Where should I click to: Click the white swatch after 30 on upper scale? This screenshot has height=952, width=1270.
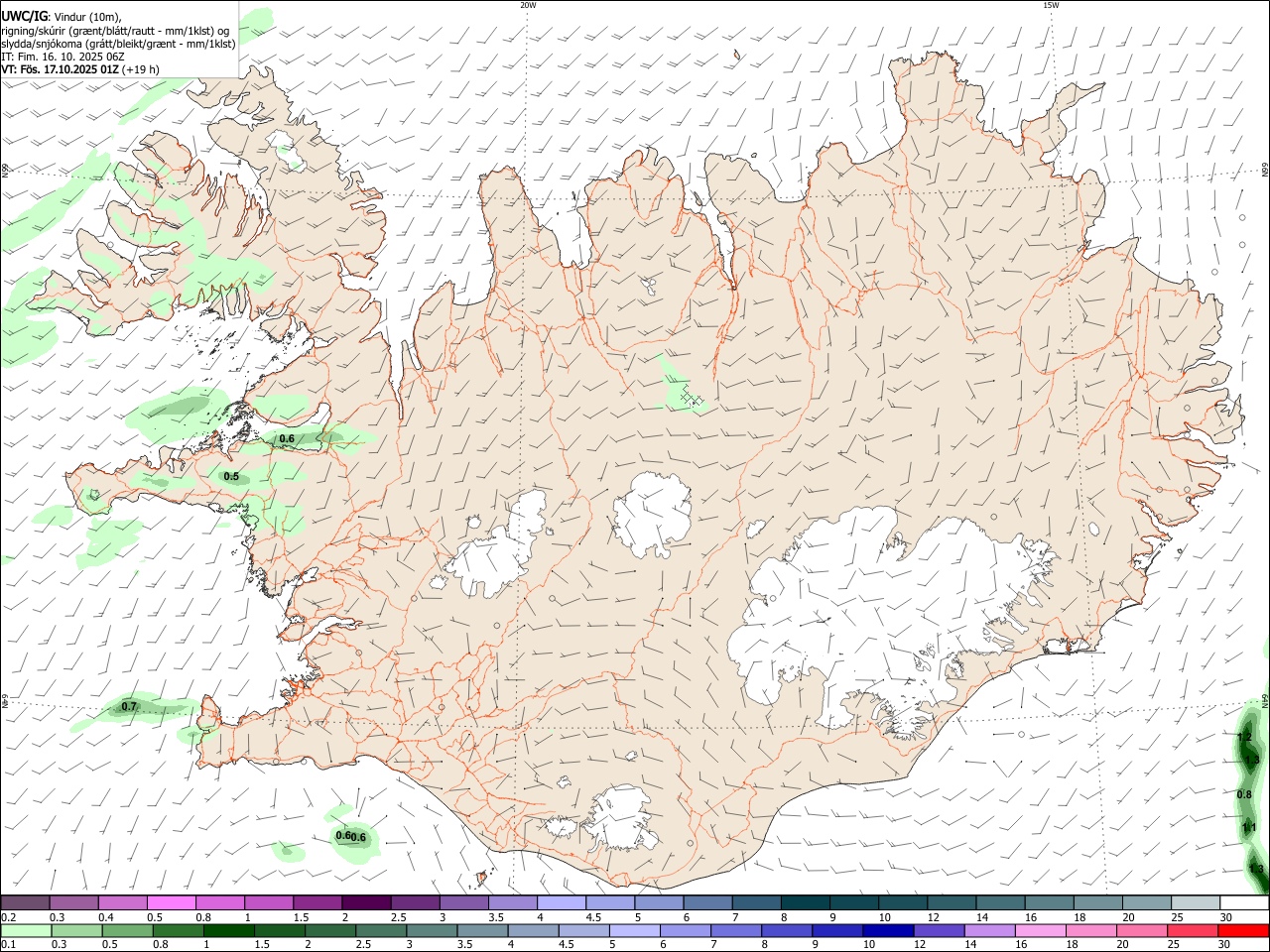[x=1244, y=903]
